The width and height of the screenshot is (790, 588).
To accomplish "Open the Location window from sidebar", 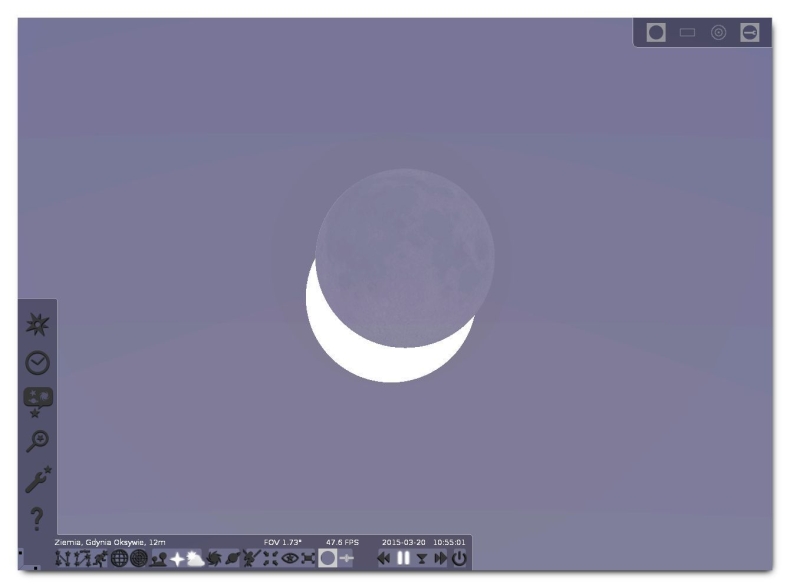I will click(35, 325).
